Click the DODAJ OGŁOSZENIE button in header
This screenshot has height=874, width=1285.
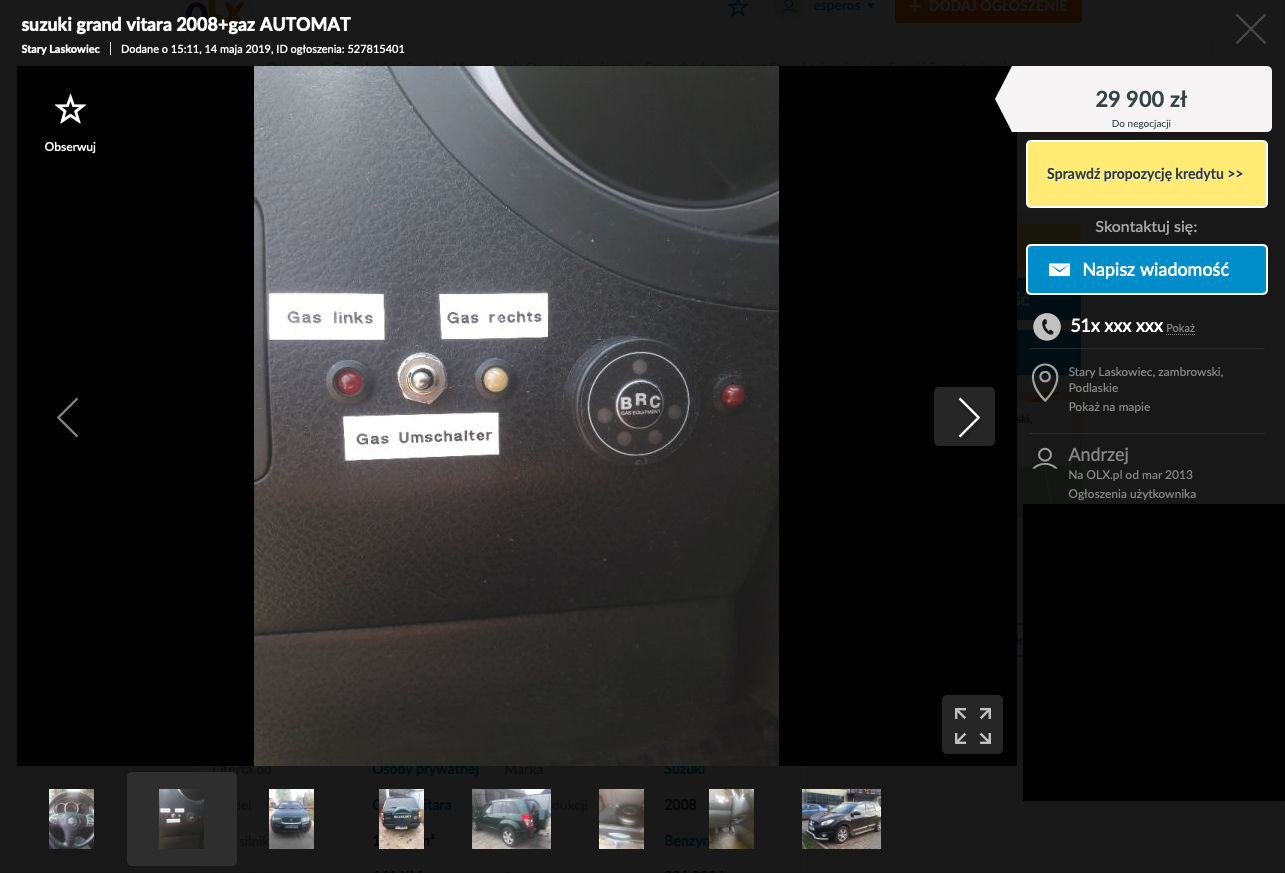pyautogui.click(x=988, y=8)
